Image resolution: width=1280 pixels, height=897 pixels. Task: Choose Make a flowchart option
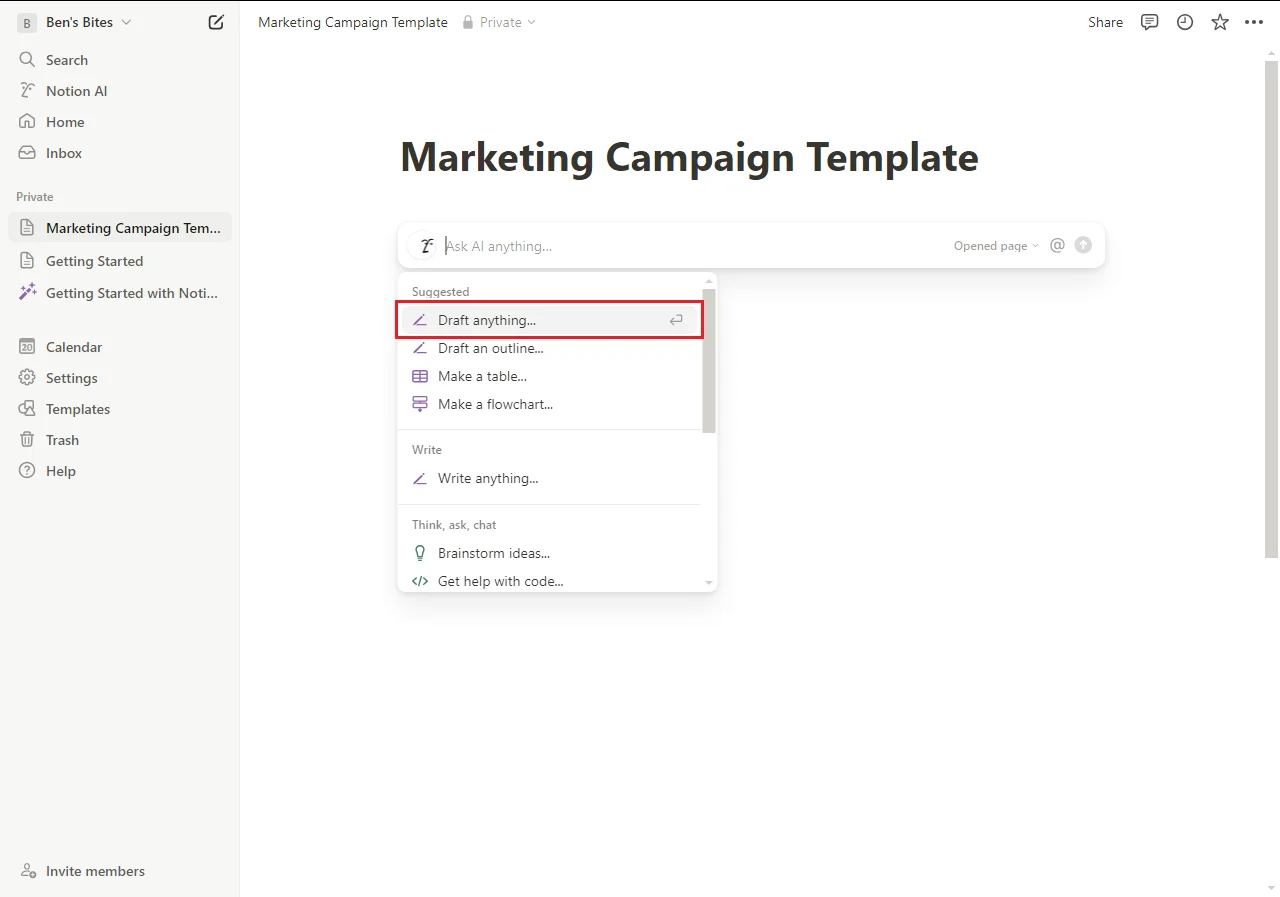pos(550,404)
